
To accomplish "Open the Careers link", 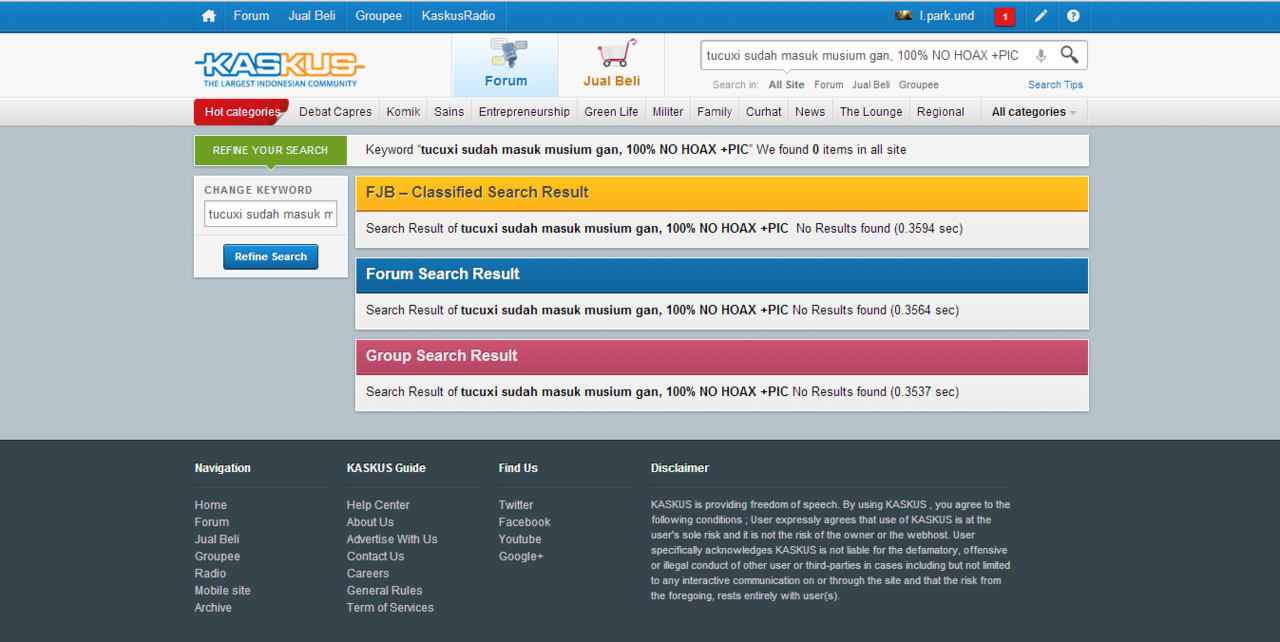I will pos(368,573).
